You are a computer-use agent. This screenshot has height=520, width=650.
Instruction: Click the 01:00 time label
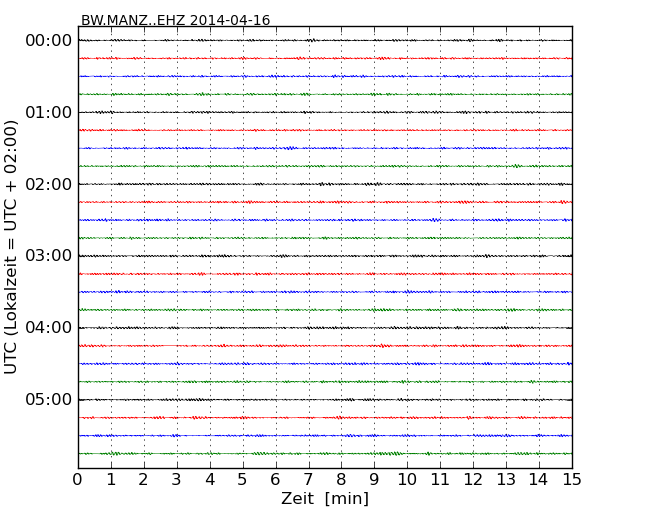49,112
